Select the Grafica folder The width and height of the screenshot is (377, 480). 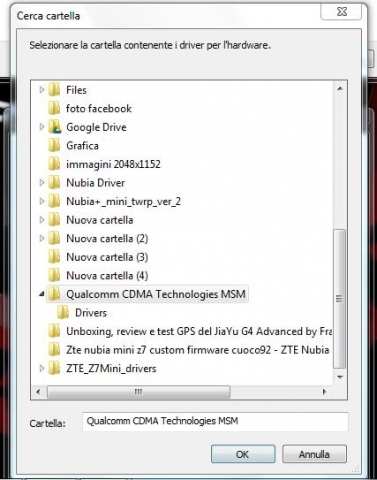tap(82, 146)
